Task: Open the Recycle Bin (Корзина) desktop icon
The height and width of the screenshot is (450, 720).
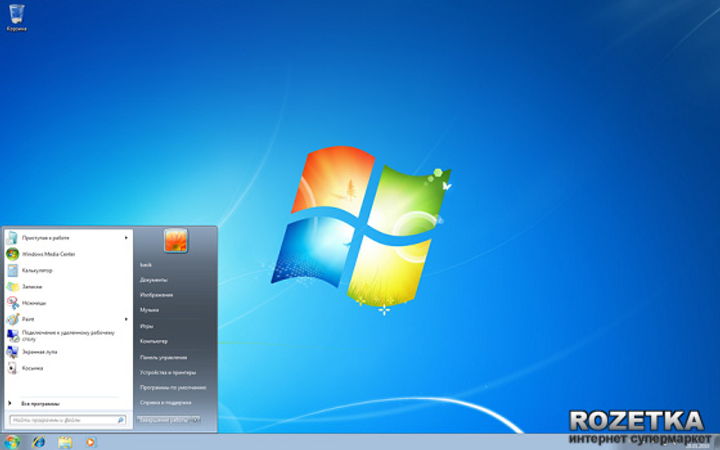Action: pos(17,18)
